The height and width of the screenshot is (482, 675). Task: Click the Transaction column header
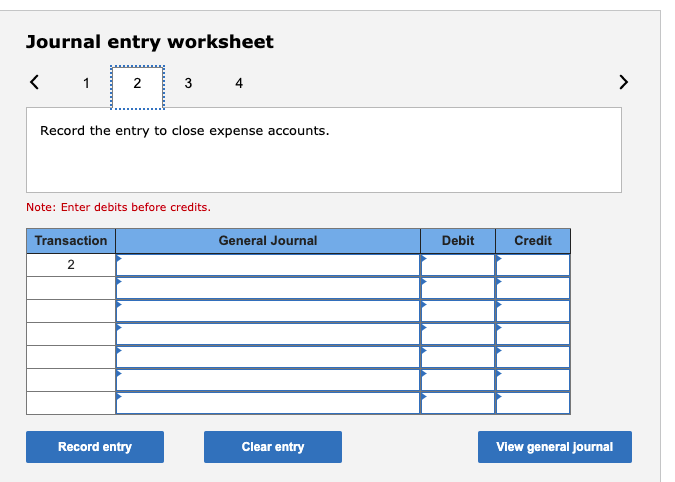coord(71,241)
